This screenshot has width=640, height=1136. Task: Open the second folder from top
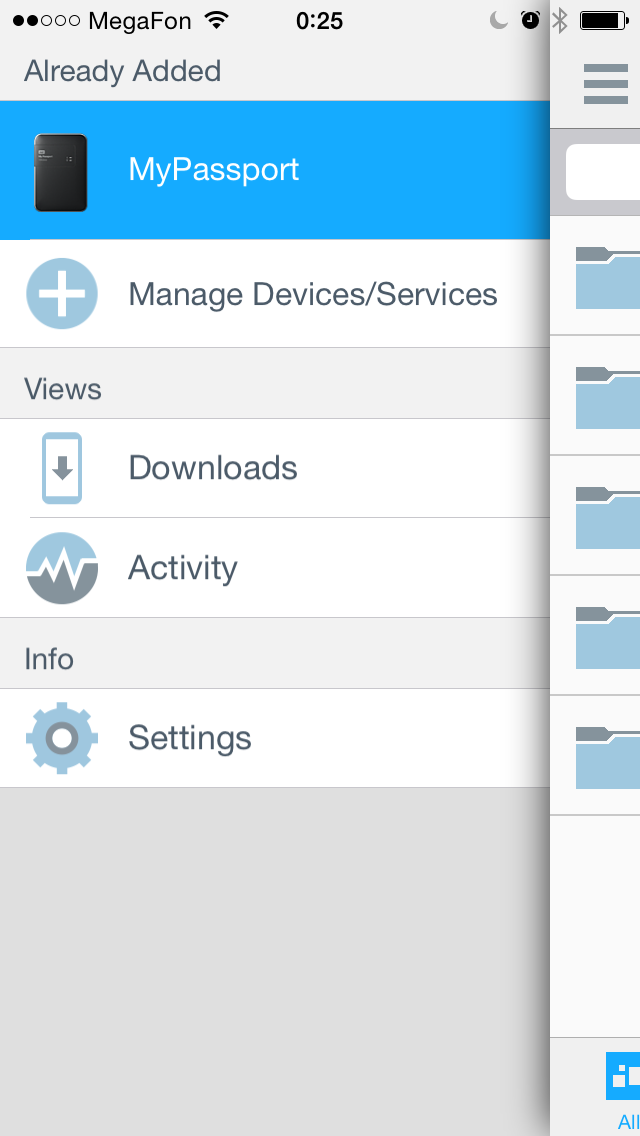[x=608, y=396]
